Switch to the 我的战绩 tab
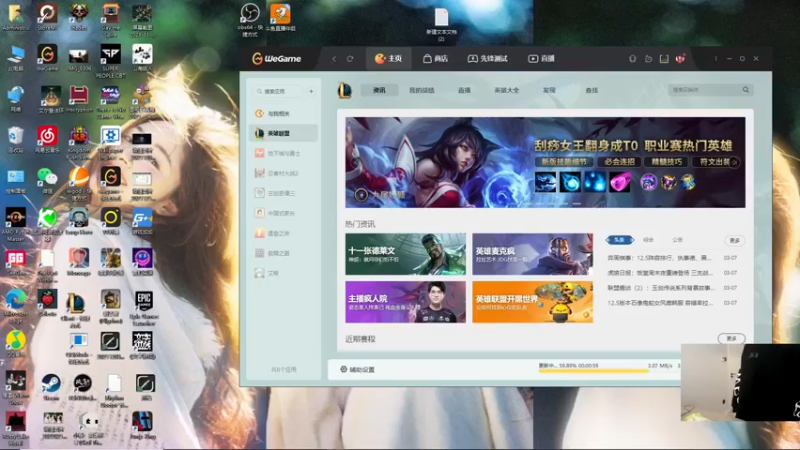 (421, 90)
